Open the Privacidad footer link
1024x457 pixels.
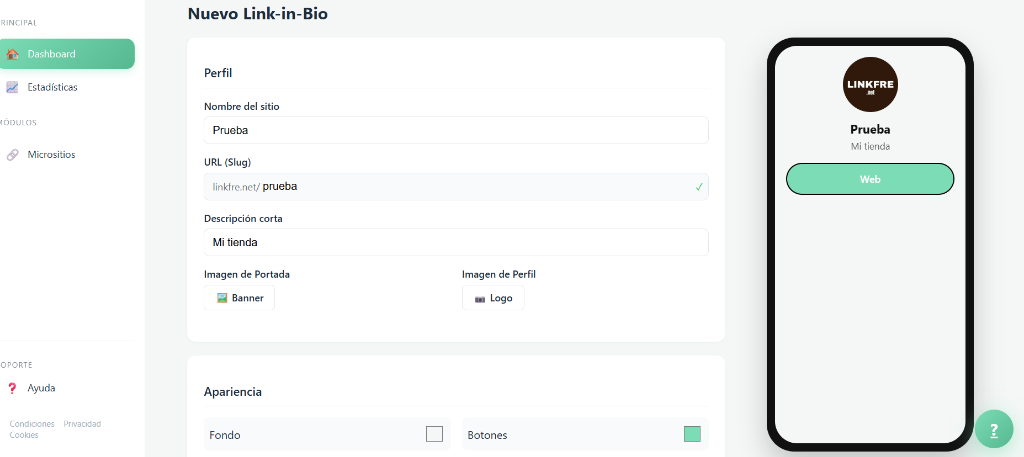coord(82,424)
